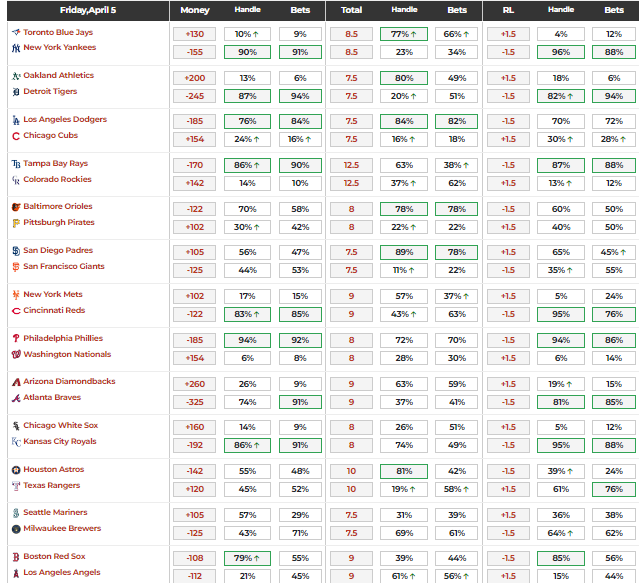
Task: Select the Astros 10 total cell
Action: pos(351,471)
